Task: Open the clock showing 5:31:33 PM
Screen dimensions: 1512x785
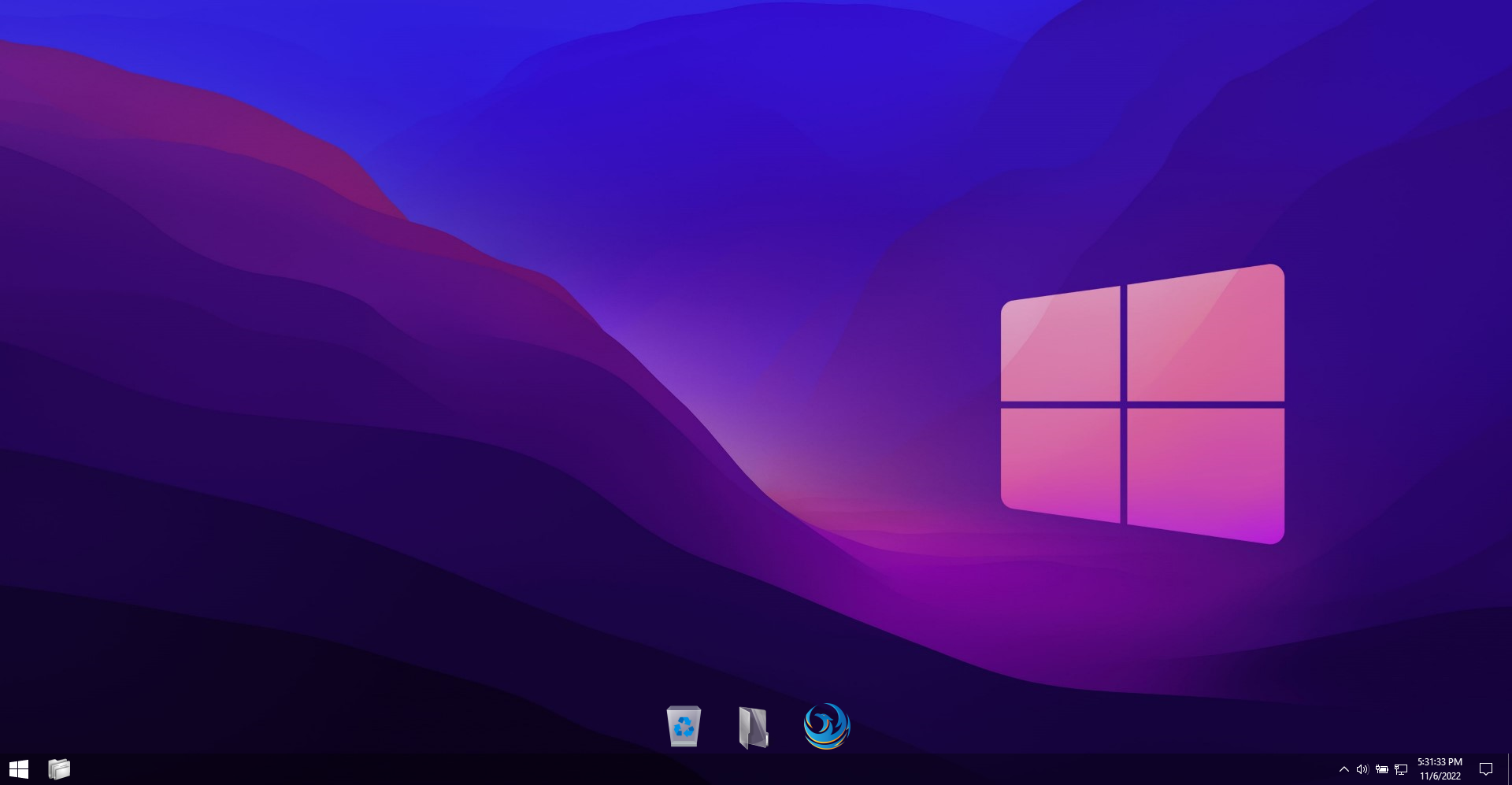Action: pos(1440,769)
